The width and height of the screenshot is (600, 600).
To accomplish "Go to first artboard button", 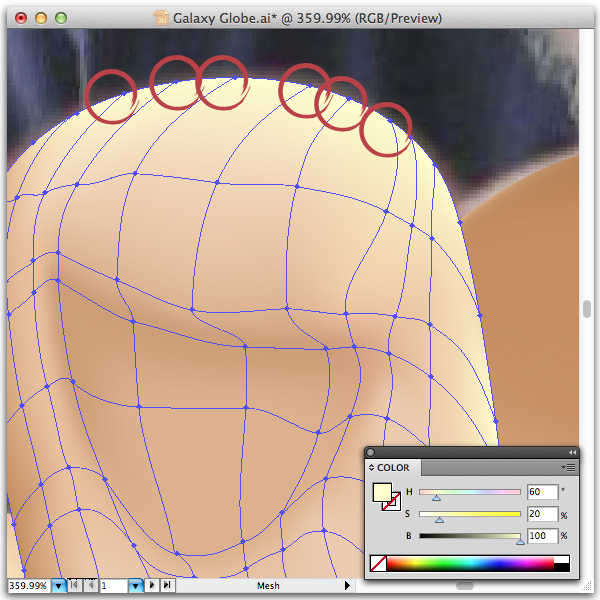I will pyautogui.click(x=75, y=585).
